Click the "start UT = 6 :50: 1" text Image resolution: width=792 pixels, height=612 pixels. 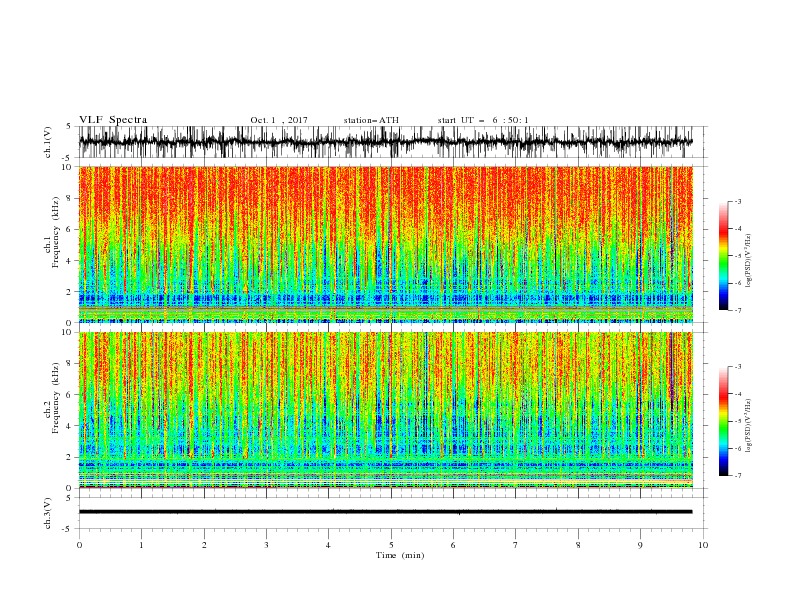(x=483, y=120)
